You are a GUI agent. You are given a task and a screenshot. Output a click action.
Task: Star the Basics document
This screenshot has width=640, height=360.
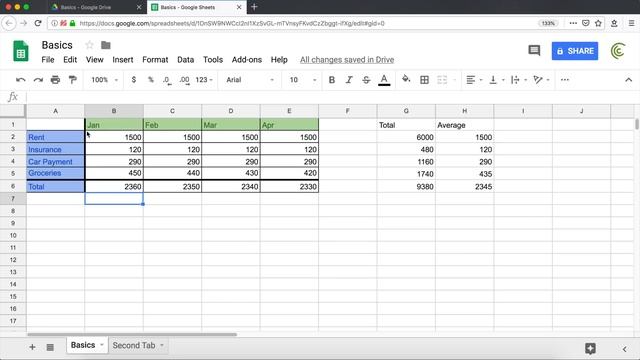[89, 45]
